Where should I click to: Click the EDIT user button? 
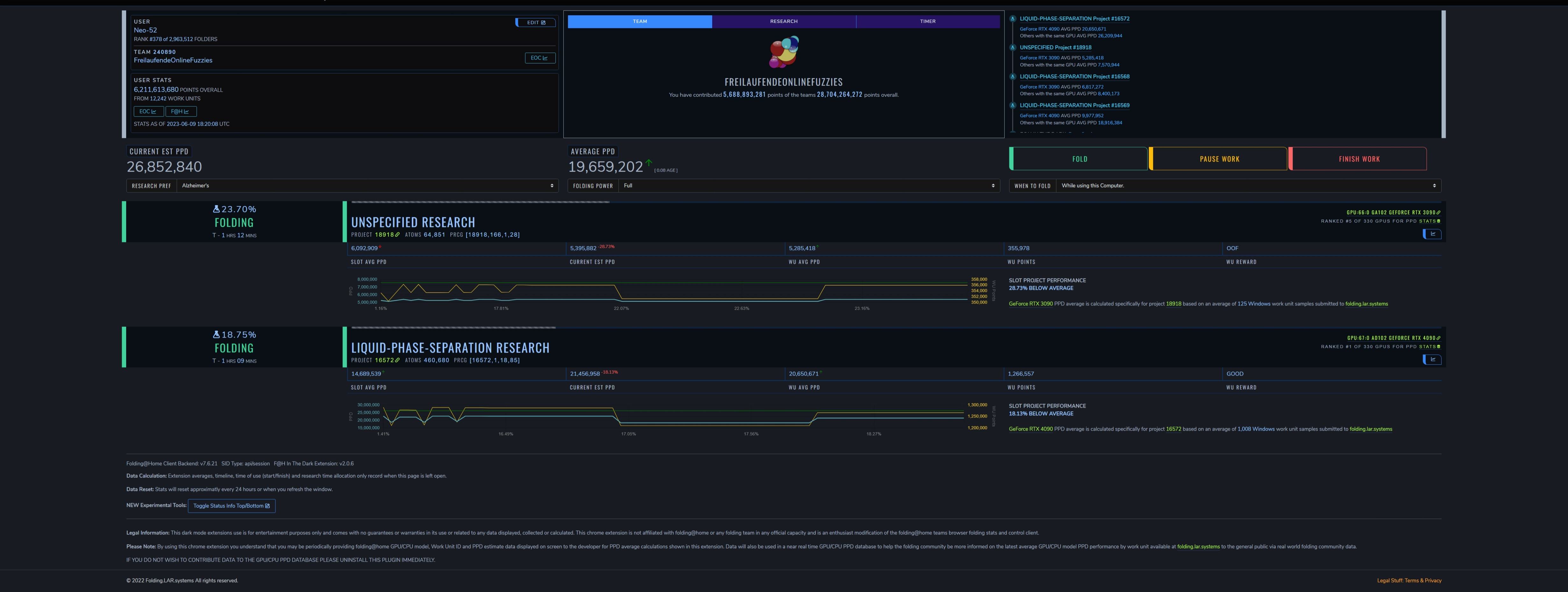(x=536, y=23)
